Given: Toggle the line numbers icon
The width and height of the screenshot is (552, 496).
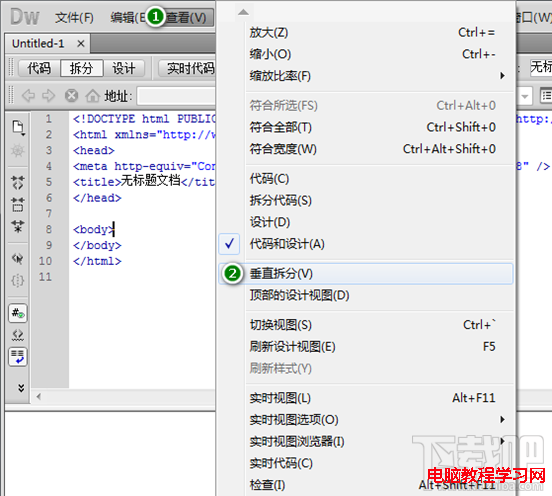Looking at the screenshot, I should 18,313.
